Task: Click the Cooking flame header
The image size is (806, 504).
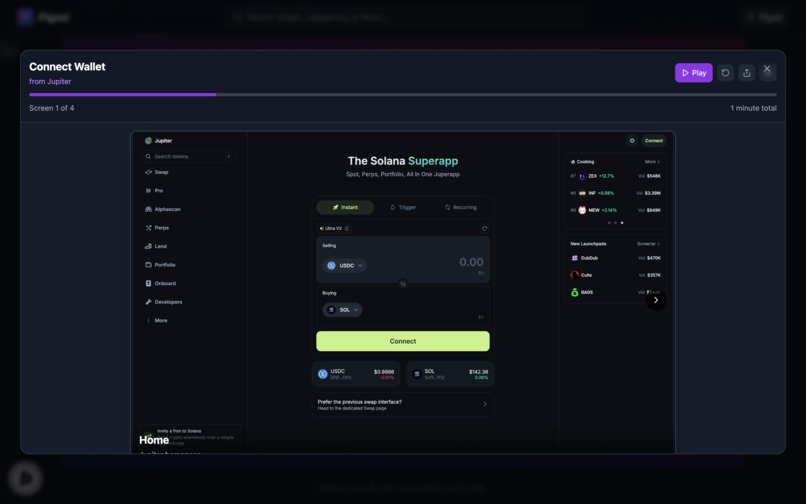Action: coord(582,161)
